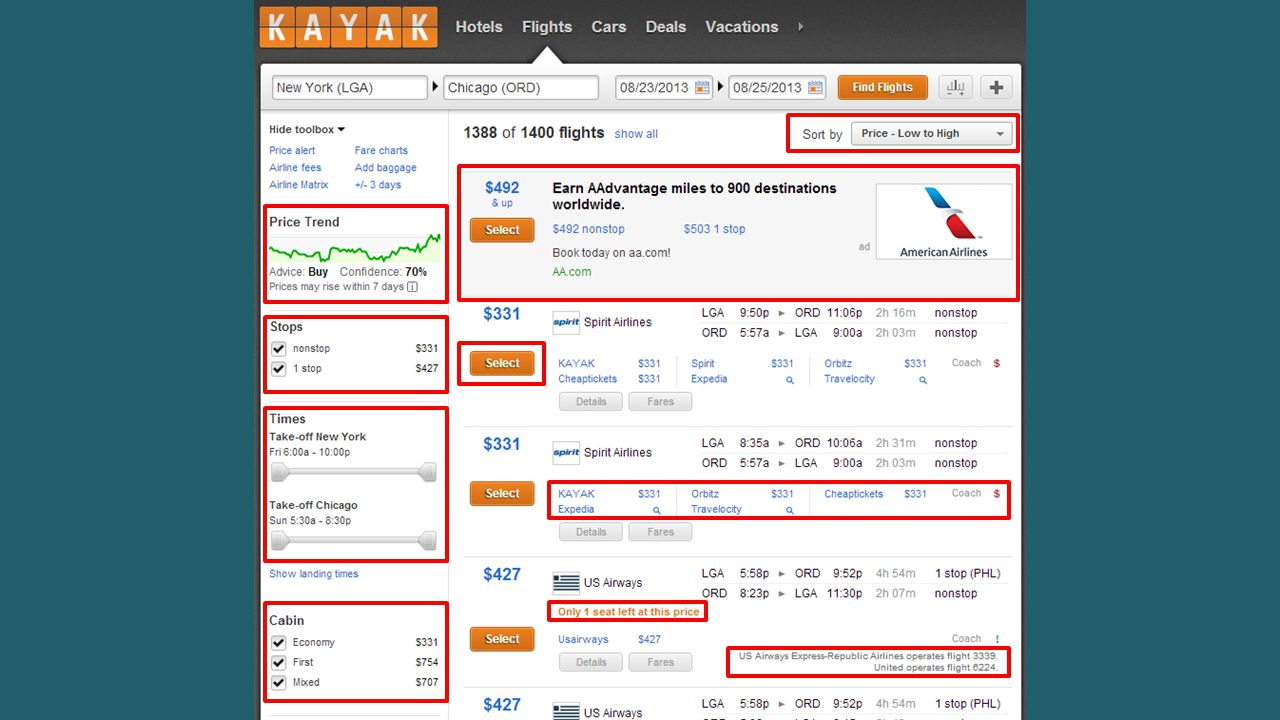
Task: Click 'Only 1 seat left at this price' text
Action: click(x=628, y=612)
